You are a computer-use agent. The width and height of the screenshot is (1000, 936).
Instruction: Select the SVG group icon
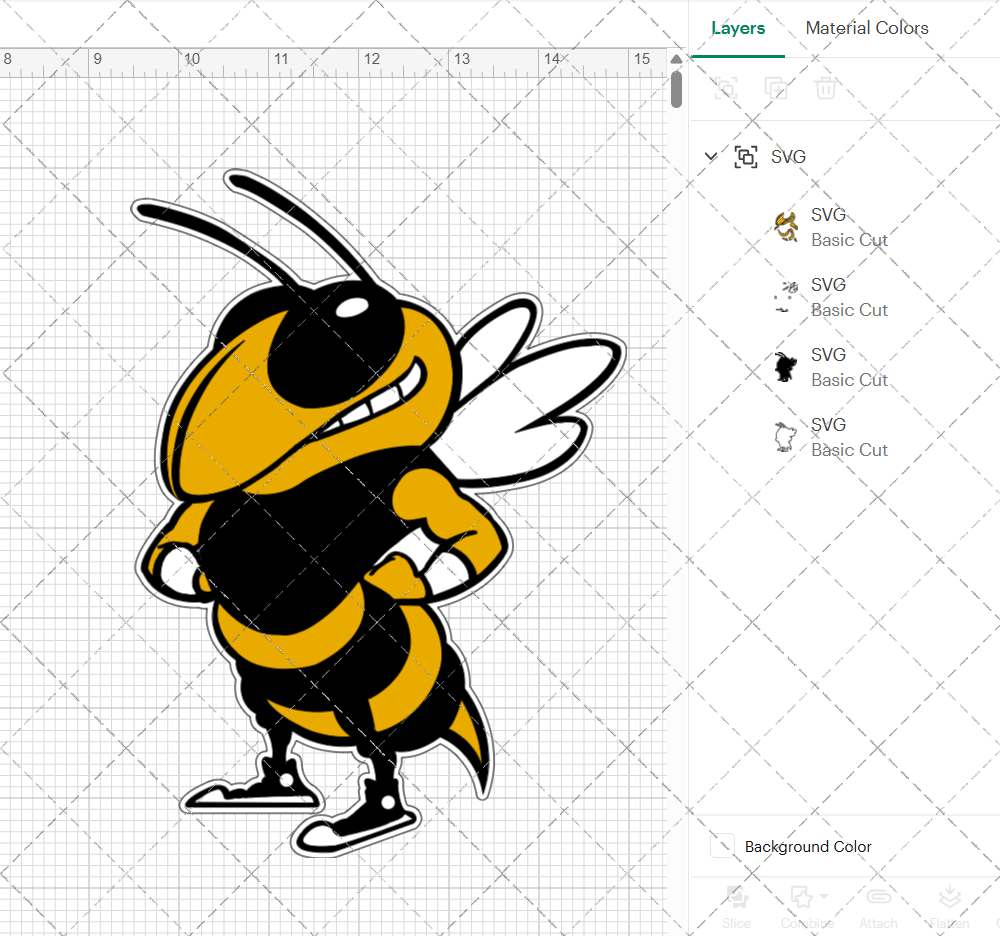pos(746,156)
